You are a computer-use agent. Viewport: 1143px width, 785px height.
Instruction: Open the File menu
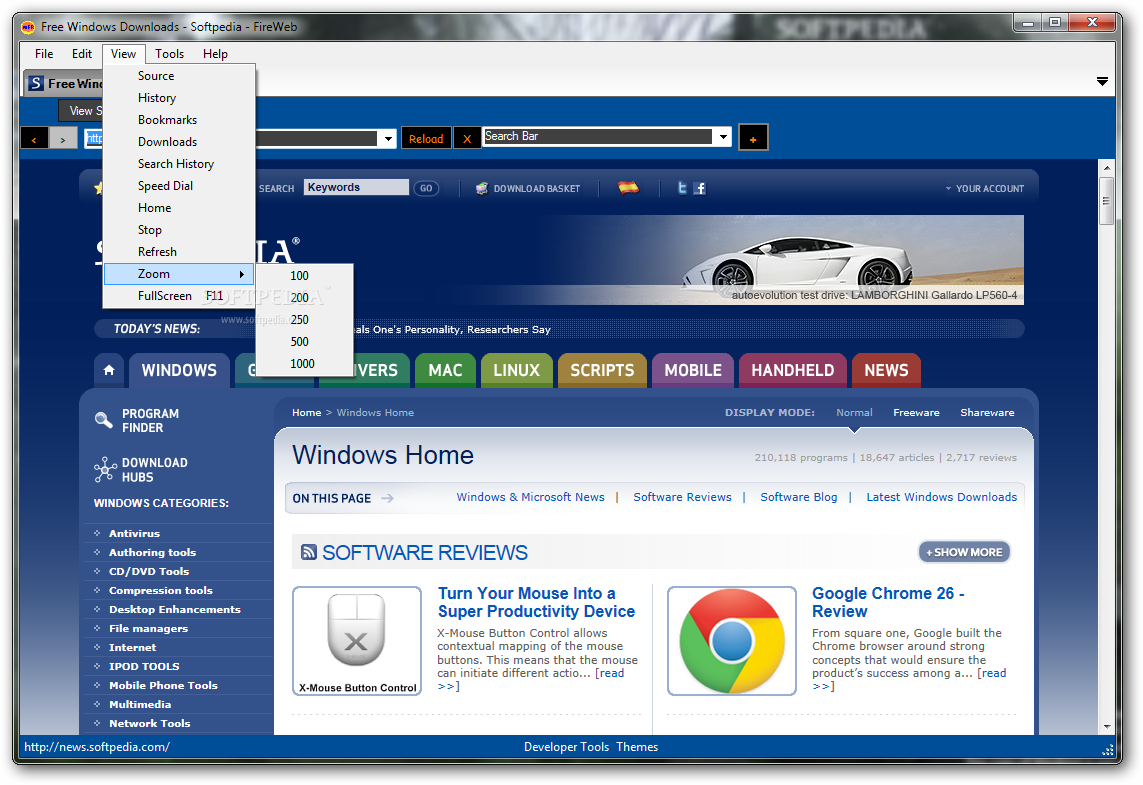point(44,54)
